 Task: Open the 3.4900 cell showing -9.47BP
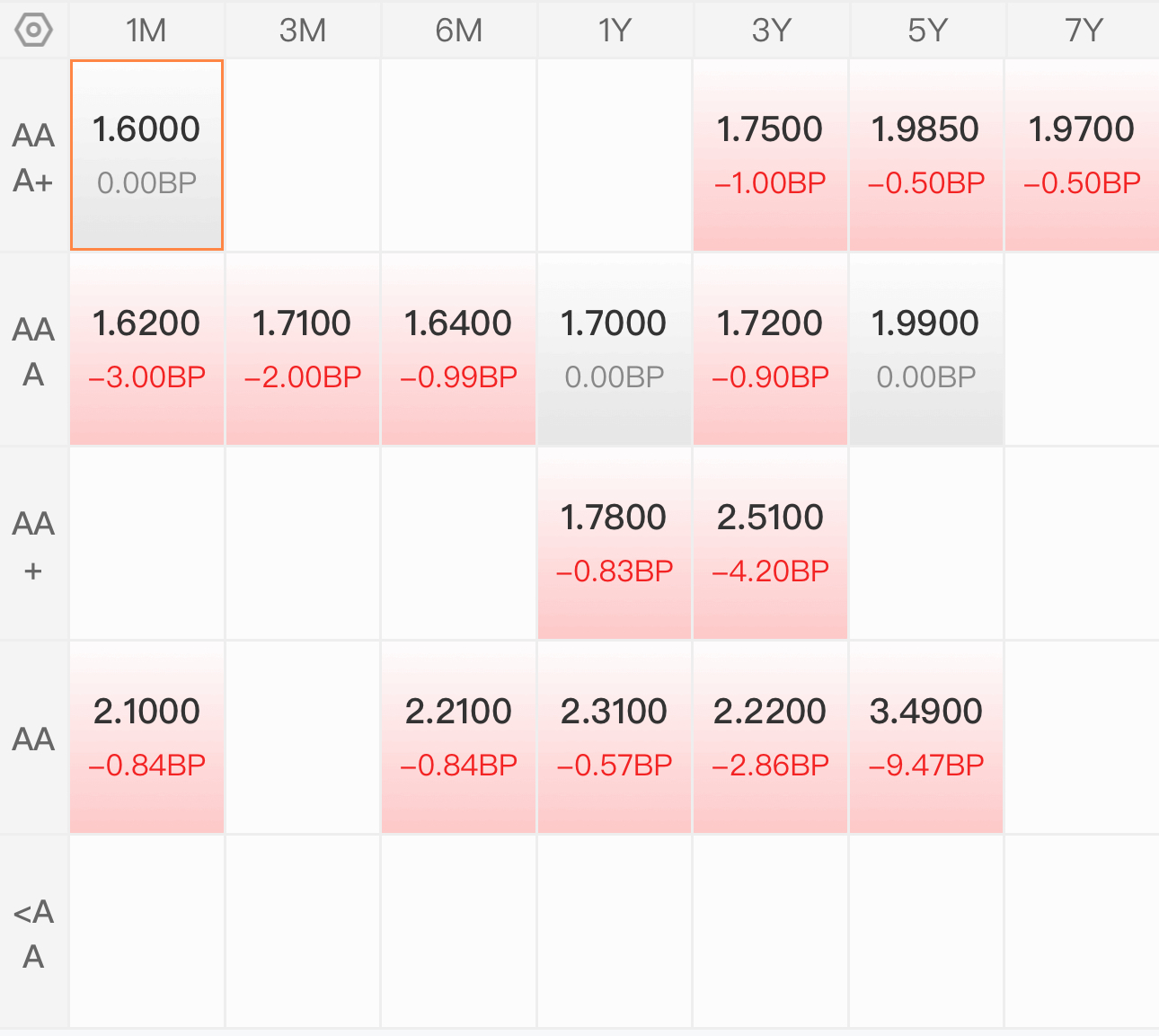pos(925,737)
